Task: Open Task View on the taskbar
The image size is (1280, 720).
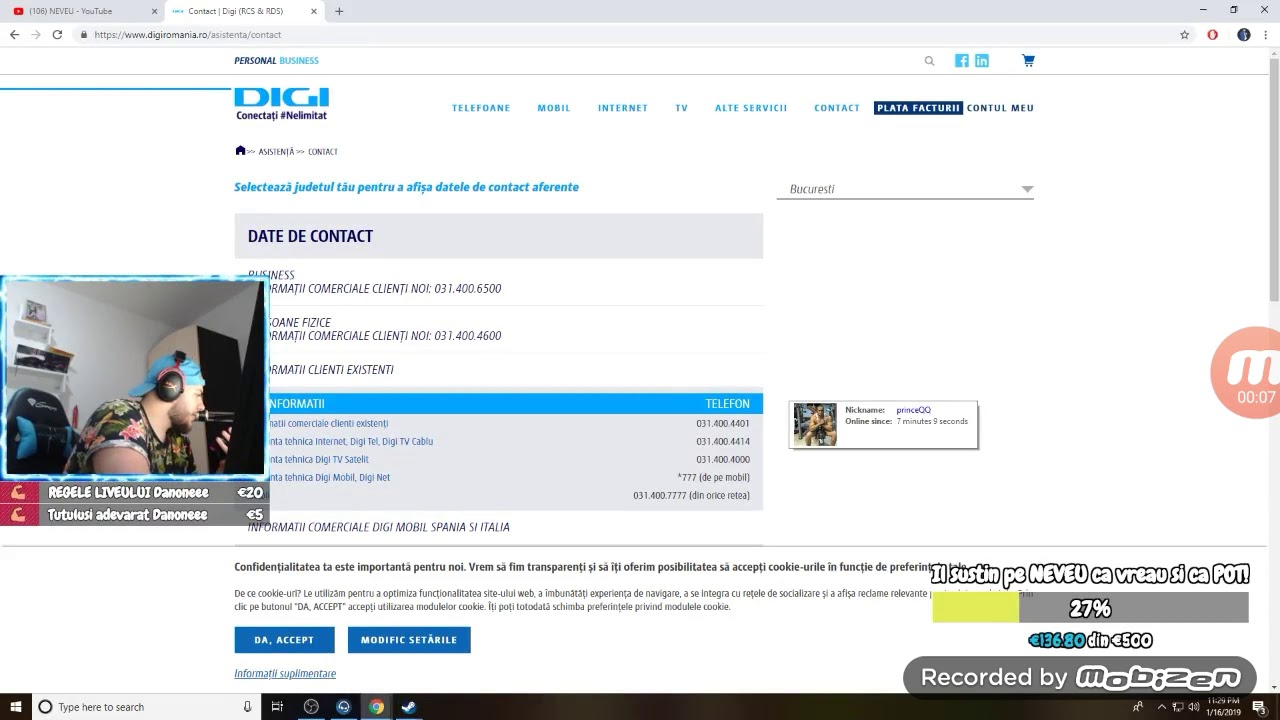Action: click(278, 707)
